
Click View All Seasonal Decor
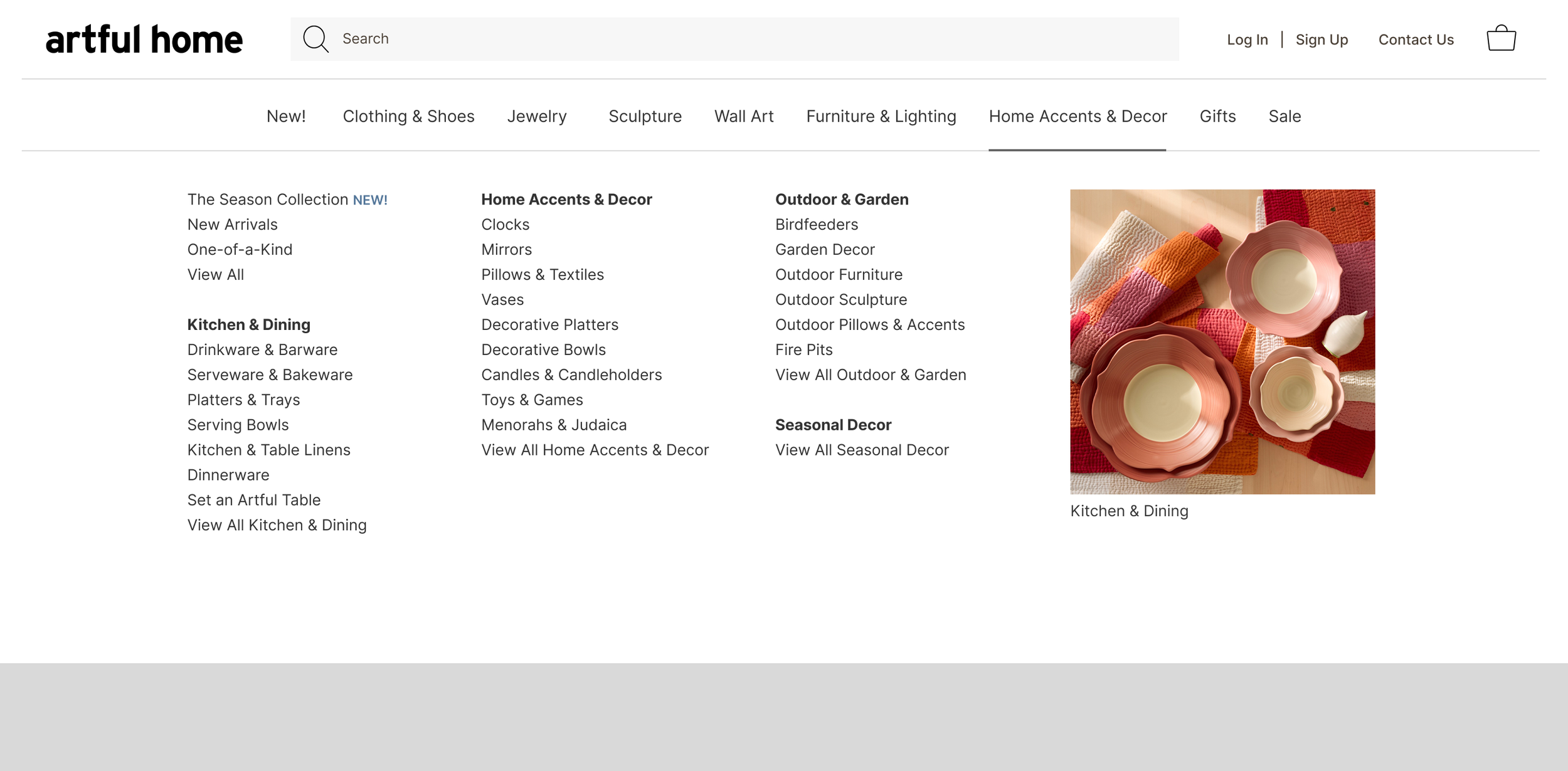[x=862, y=450]
